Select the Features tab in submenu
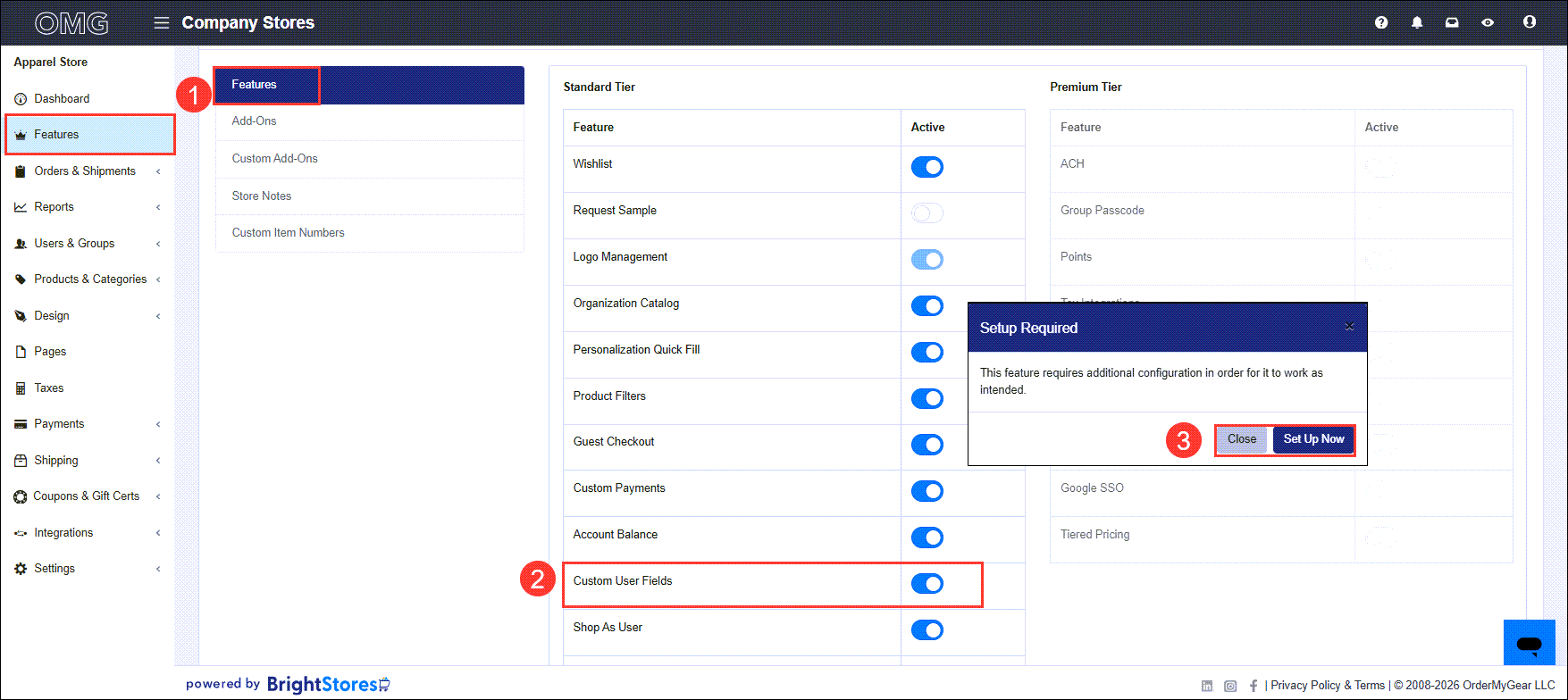1568x700 pixels. pos(369,85)
